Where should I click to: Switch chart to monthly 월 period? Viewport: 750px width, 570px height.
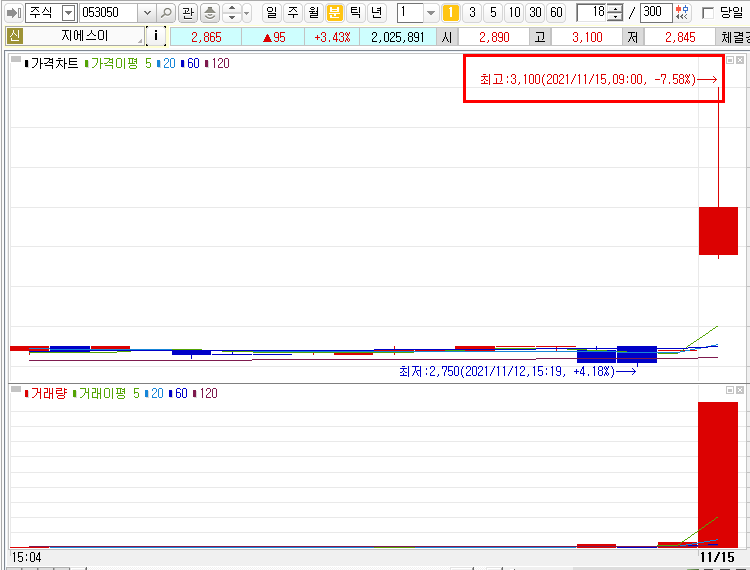point(313,12)
